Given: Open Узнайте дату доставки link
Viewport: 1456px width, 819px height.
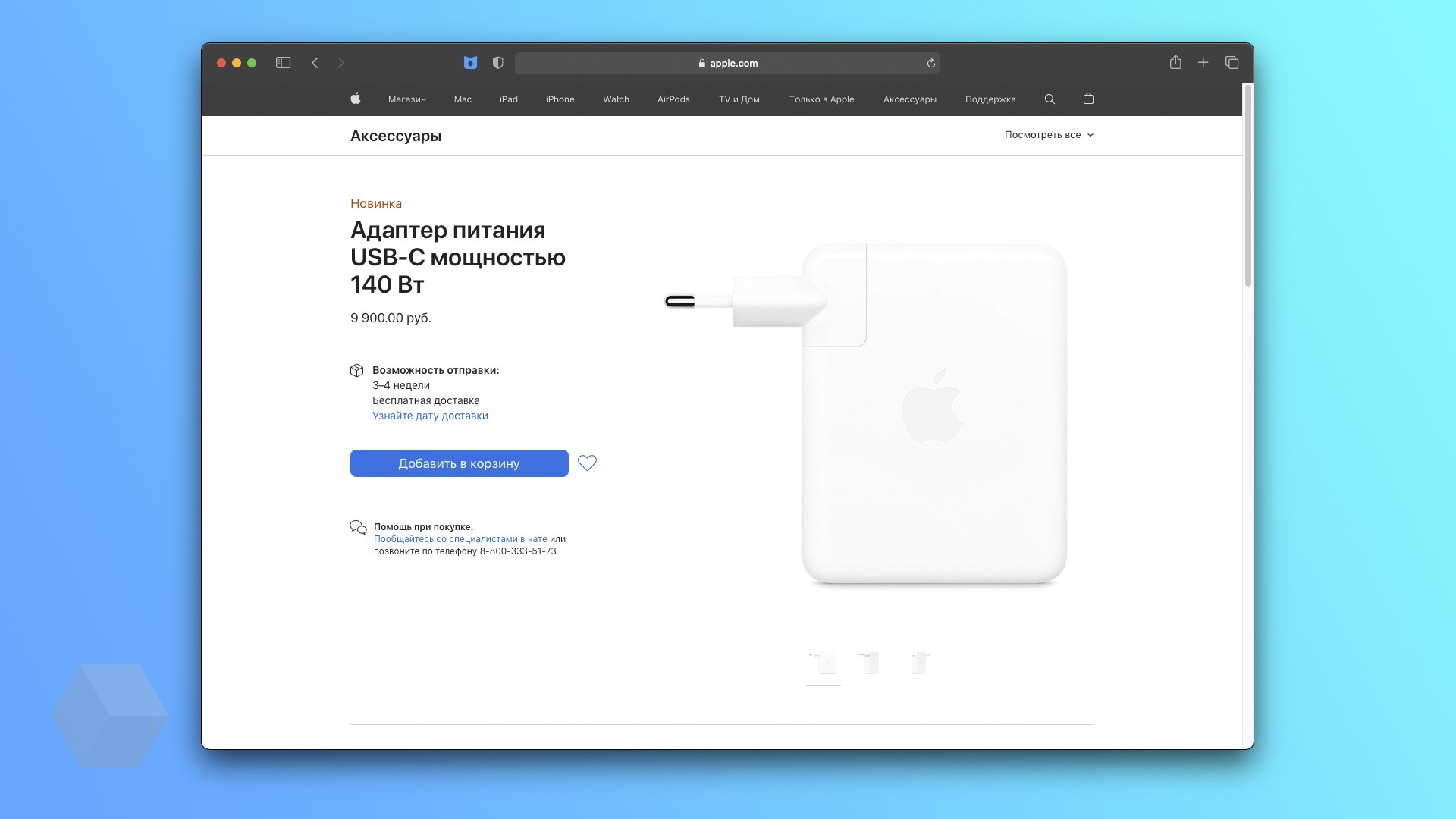Looking at the screenshot, I should (430, 416).
